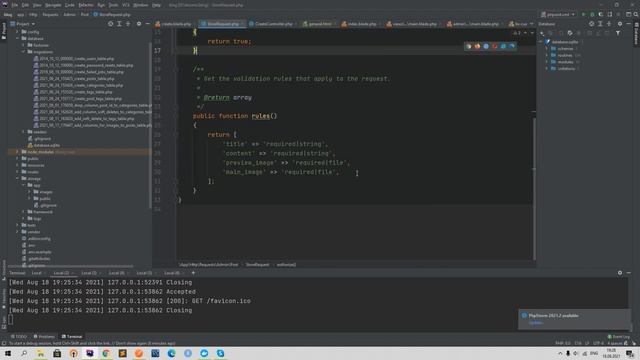Open the Edit menu
Screen dimensions: 640x360
[25, 5]
